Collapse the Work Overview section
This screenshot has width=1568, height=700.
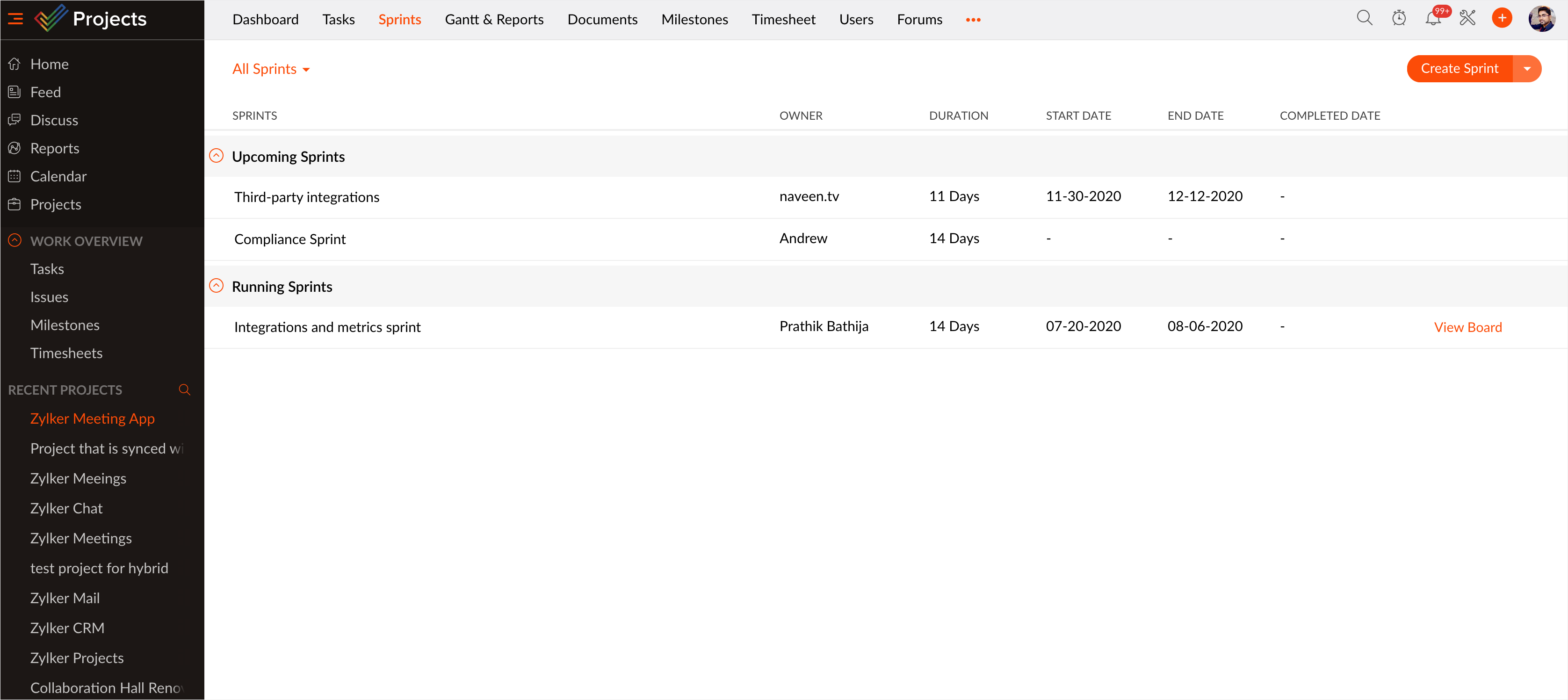point(14,240)
